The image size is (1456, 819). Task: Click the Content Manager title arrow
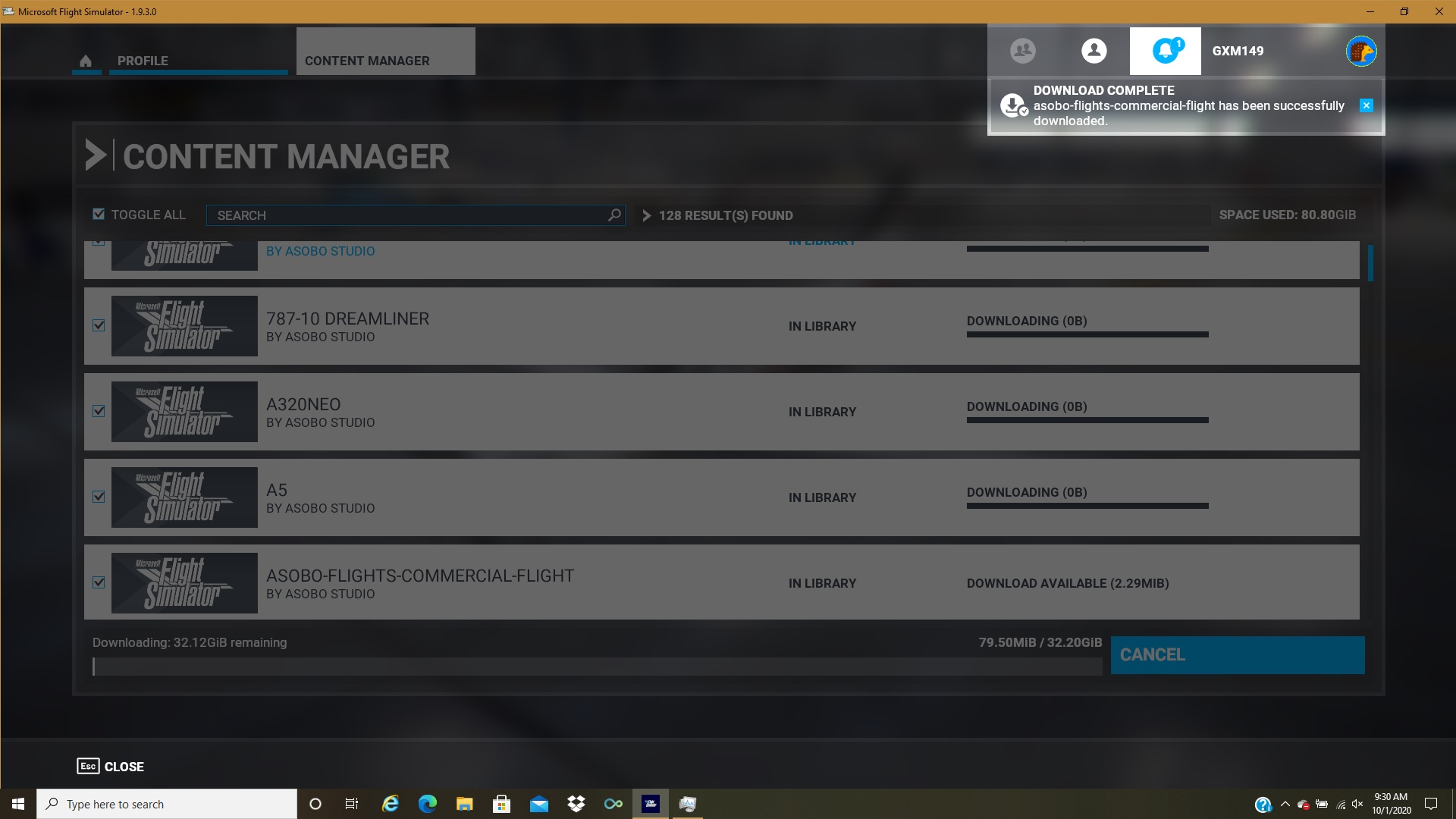coord(96,155)
